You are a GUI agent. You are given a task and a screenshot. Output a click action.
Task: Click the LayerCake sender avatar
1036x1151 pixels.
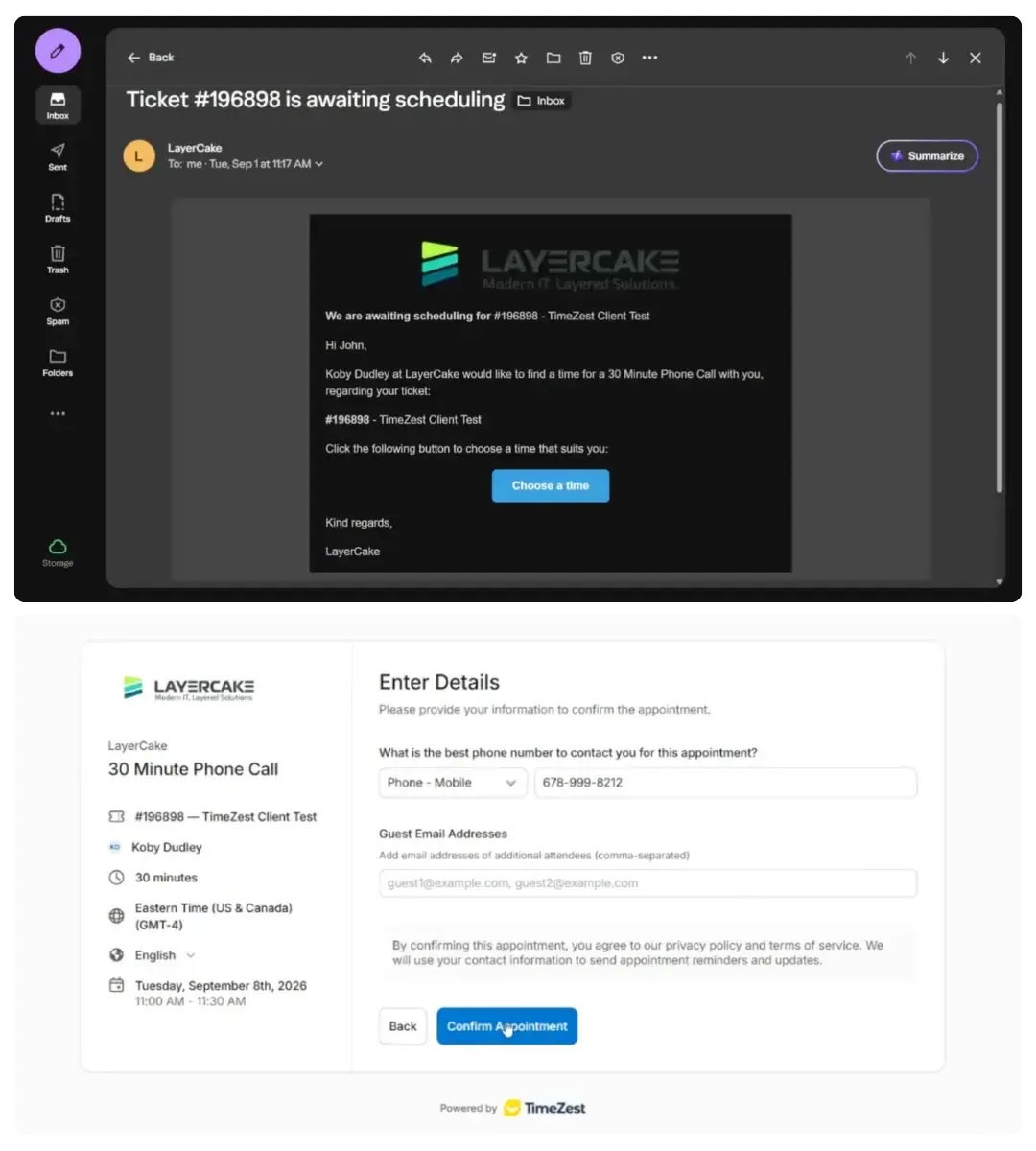(x=139, y=155)
